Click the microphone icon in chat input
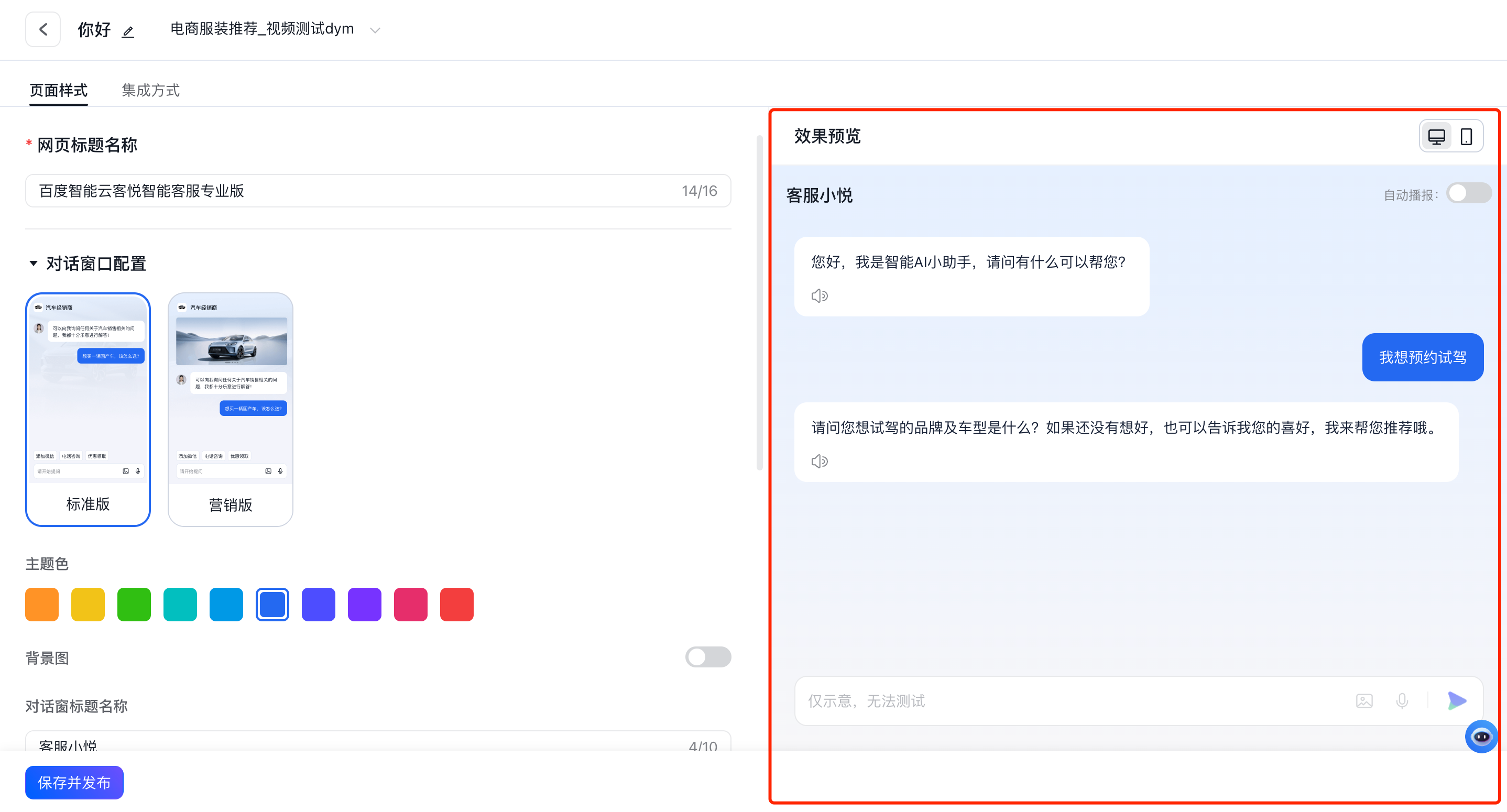The width and height of the screenshot is (1507, 812). click(x=1402, y=701)
